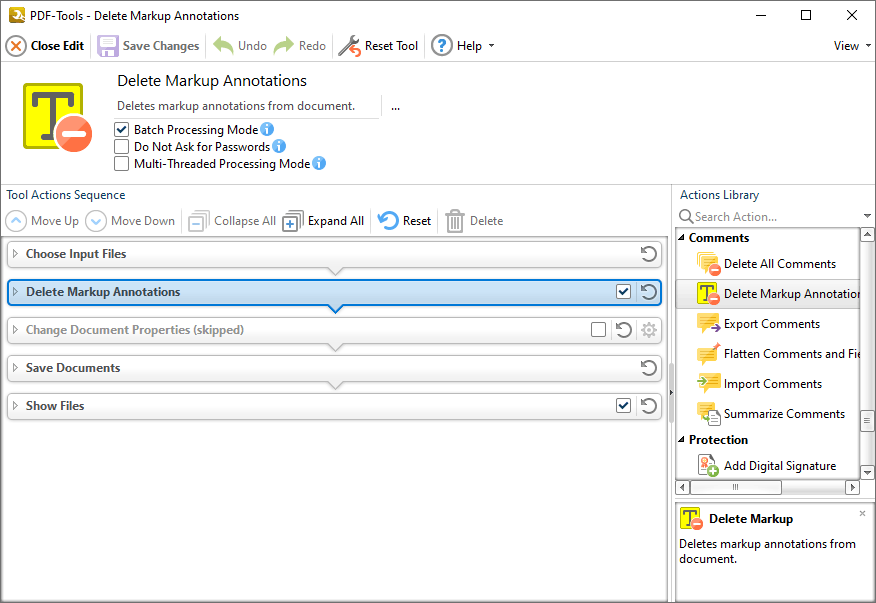Click the Flatten Comments library icon
The width and height of the screenshot is (876, 603).
pos(708,354)
